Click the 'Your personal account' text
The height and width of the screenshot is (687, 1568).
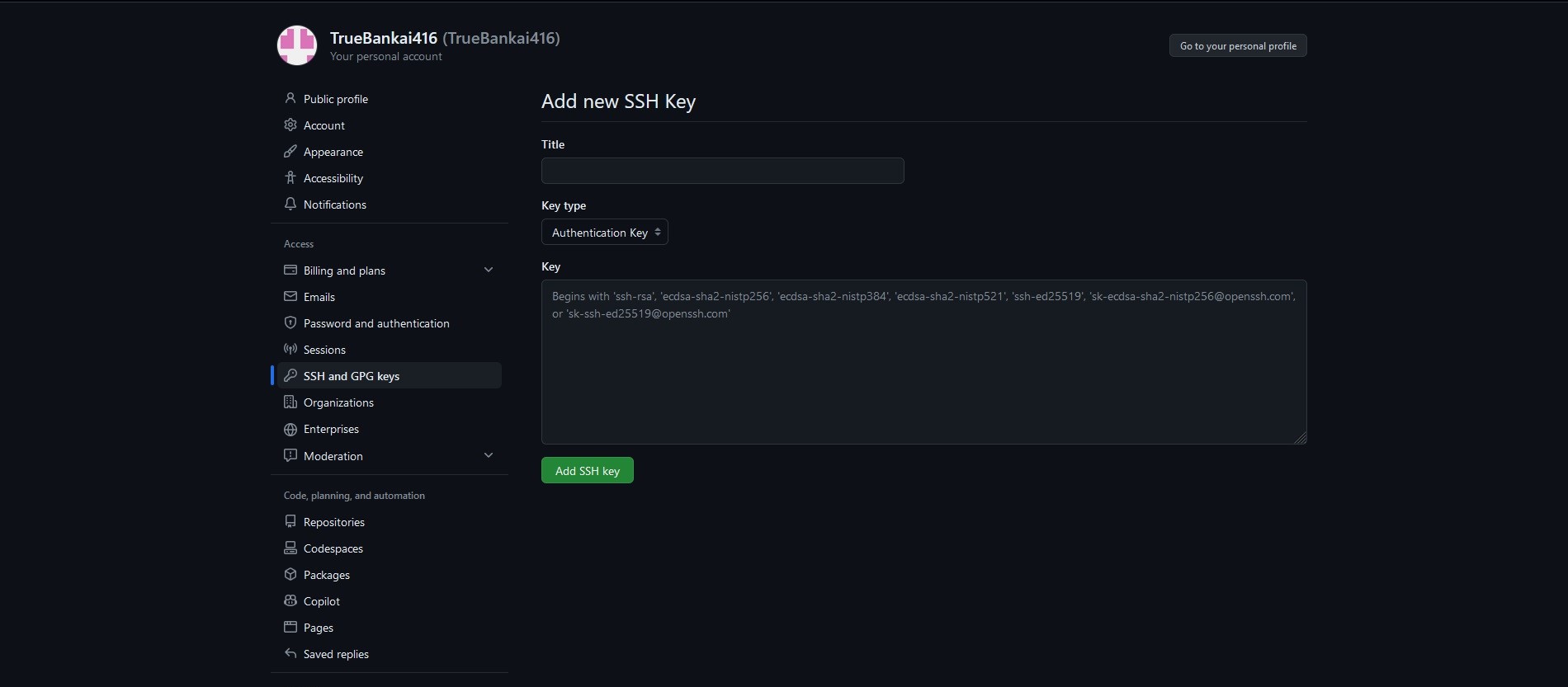click(386, 56)
